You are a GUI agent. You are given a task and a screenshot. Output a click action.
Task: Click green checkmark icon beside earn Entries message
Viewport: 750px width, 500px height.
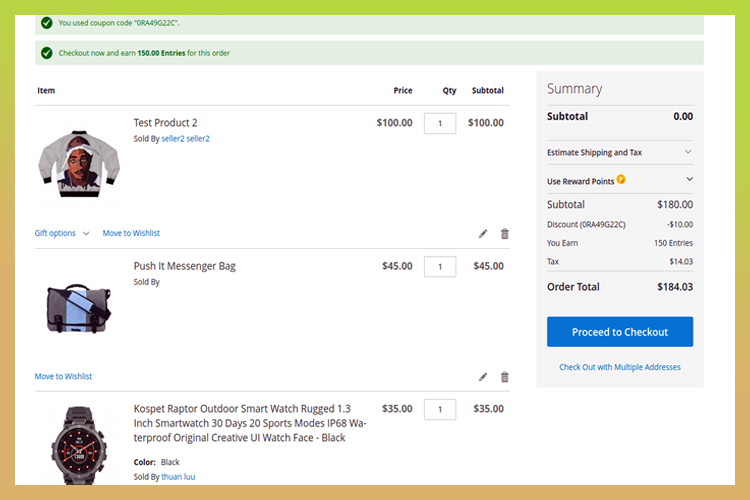click(x=47, y=53)
